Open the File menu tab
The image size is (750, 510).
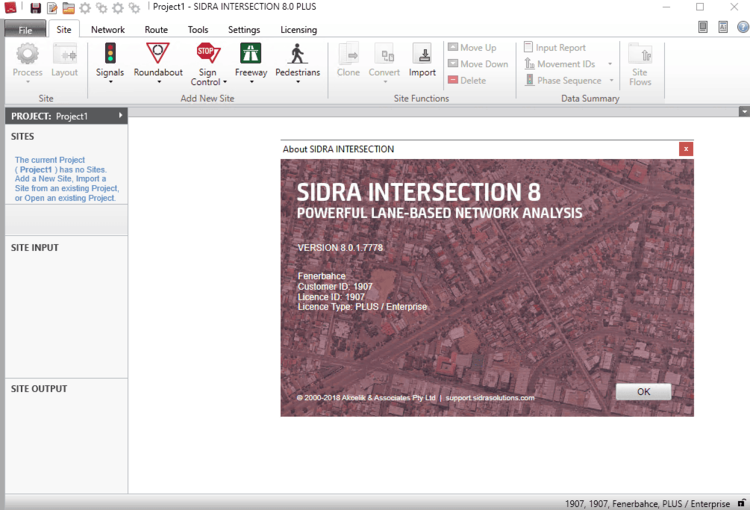coord(24,30)
